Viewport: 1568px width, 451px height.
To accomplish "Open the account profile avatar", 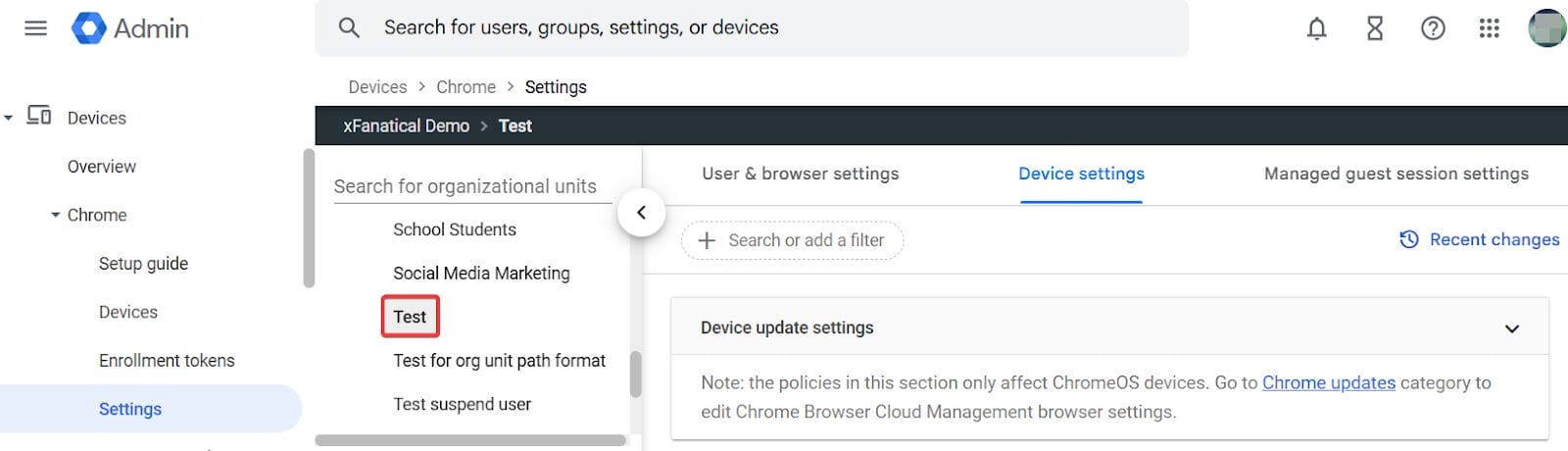I will [x=1546, y=28].
